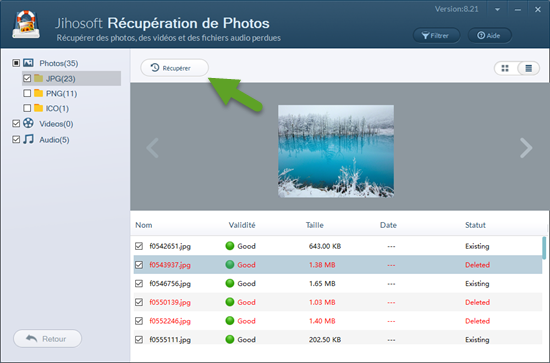Click the Videos film reel icon
550x363 pixels.
[28, 123]
